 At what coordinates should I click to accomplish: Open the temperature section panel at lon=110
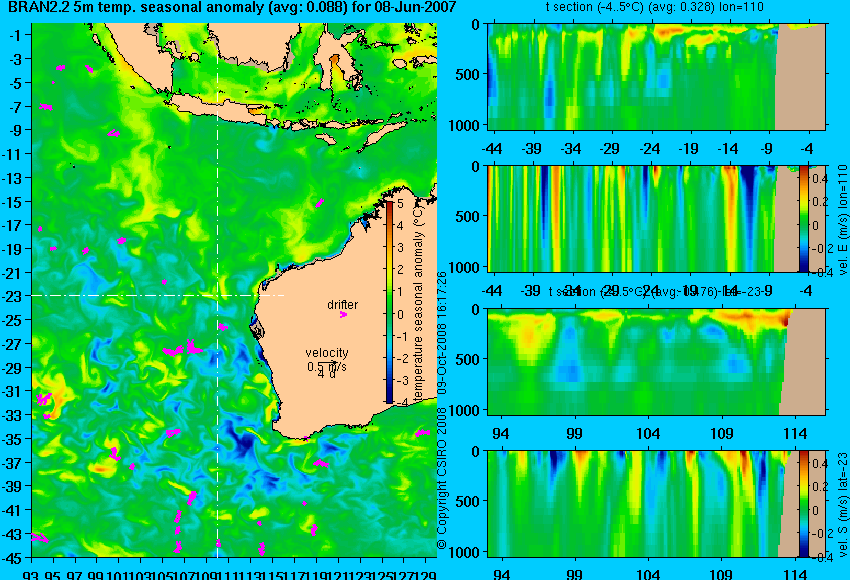657,76
